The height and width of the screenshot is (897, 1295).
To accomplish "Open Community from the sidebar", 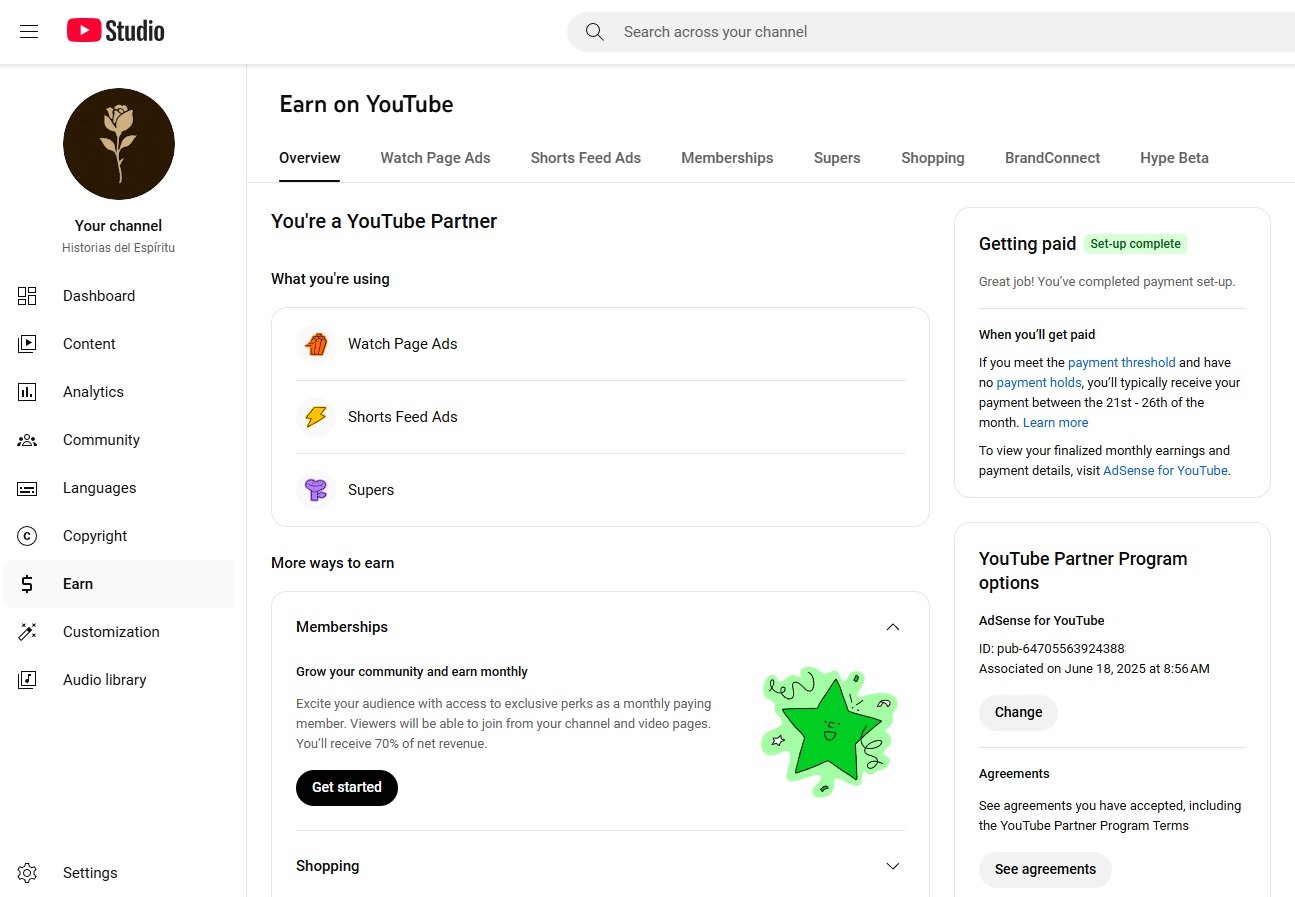I will click(118, 440).
